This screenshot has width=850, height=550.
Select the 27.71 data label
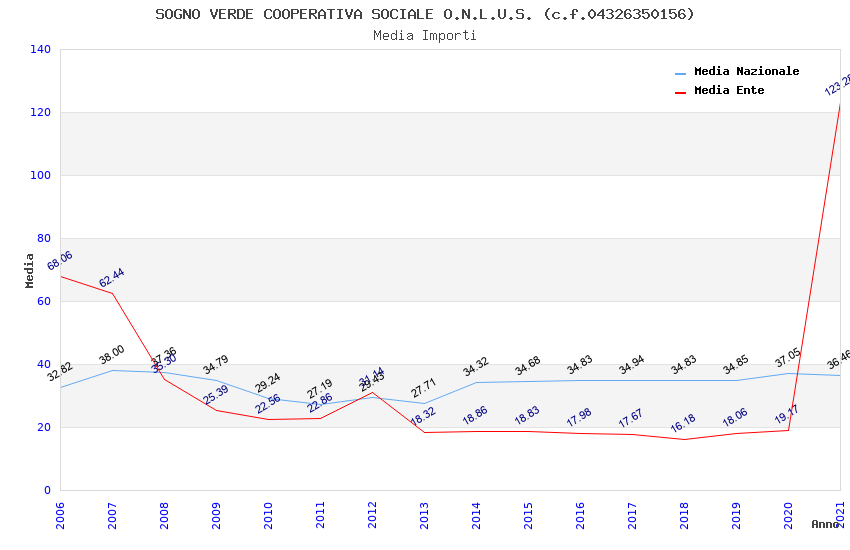click(423, 388)
